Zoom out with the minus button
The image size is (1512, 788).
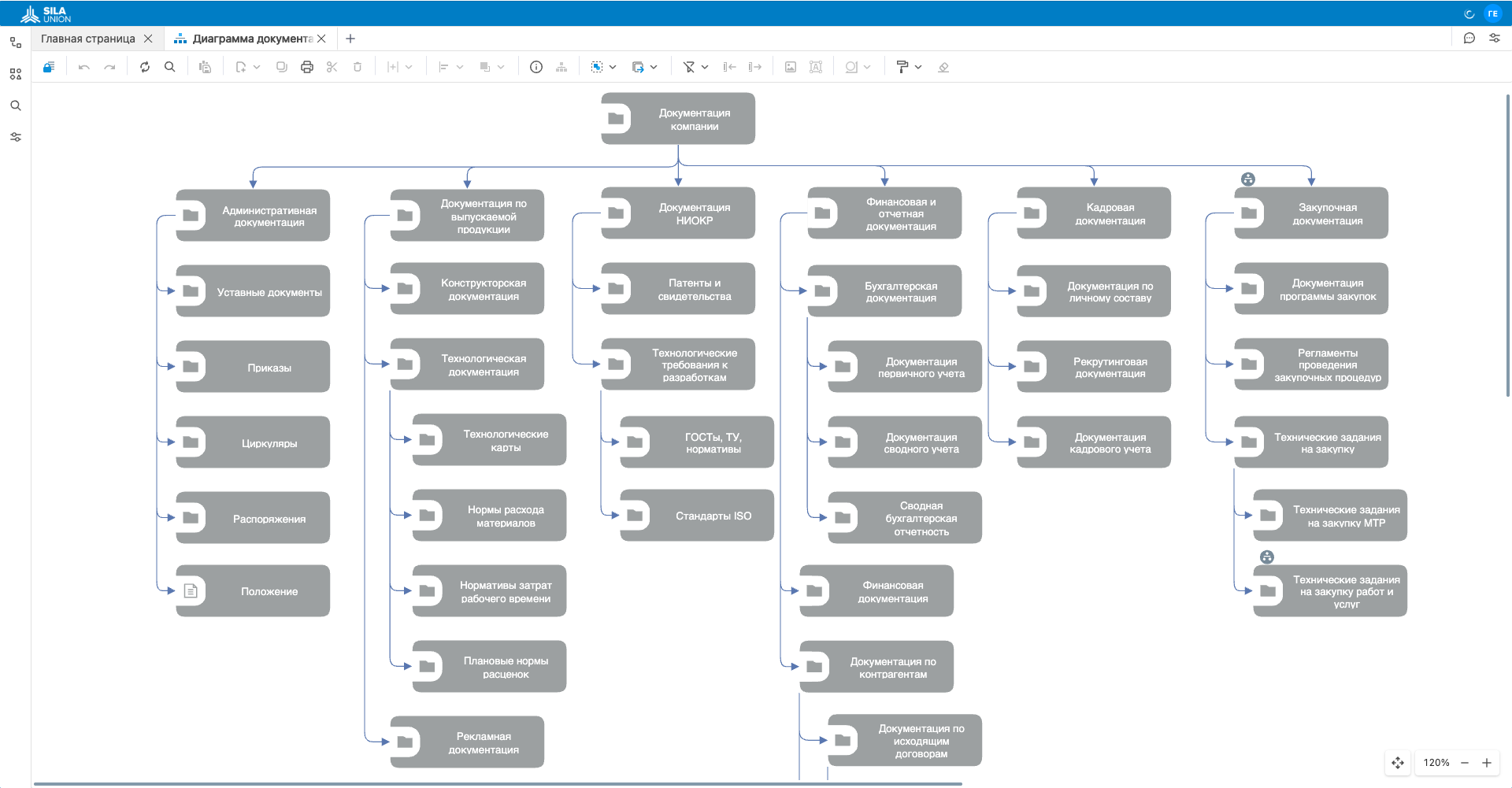(x=1465, y=762)
